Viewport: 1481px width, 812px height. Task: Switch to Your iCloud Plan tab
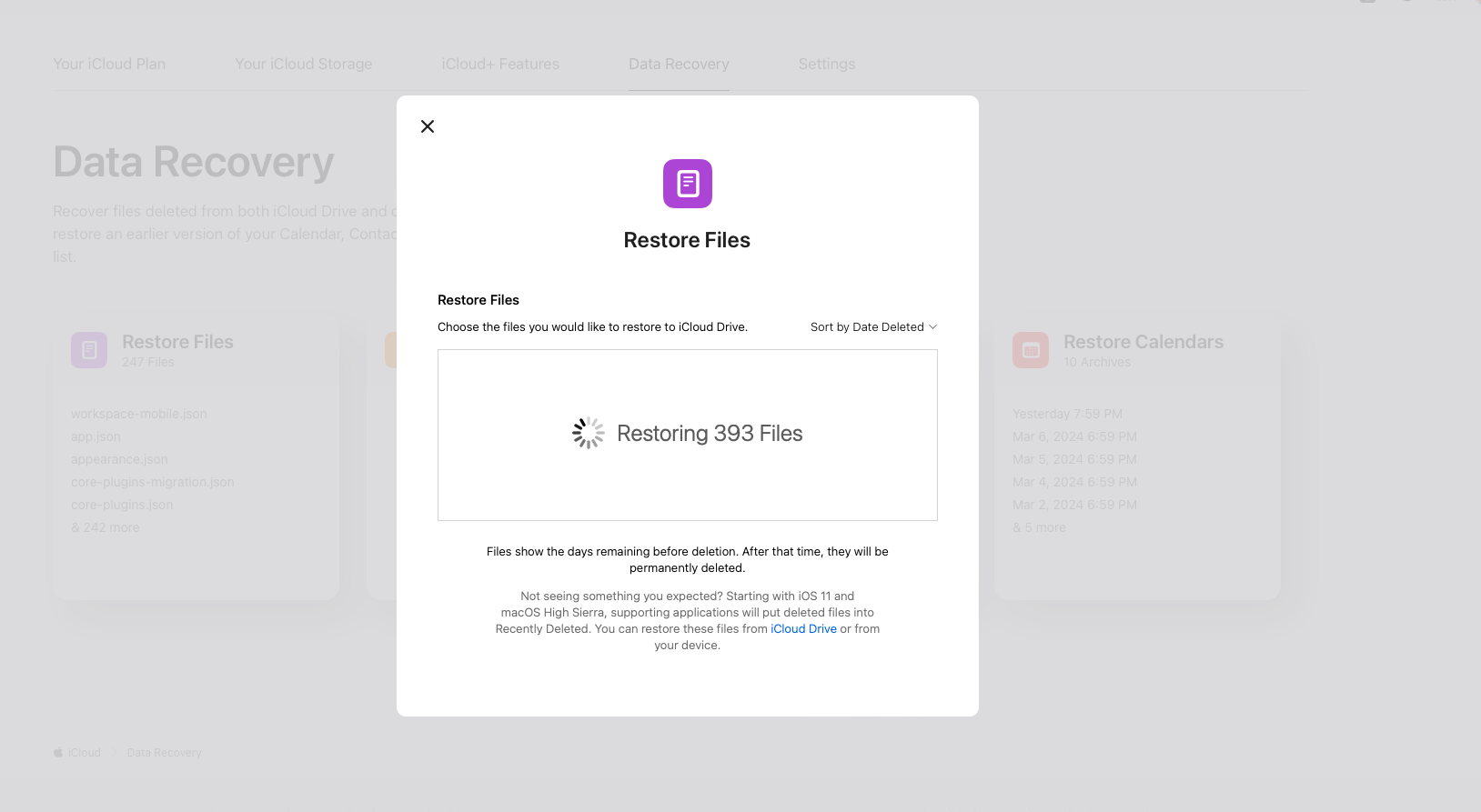point(109,65)
